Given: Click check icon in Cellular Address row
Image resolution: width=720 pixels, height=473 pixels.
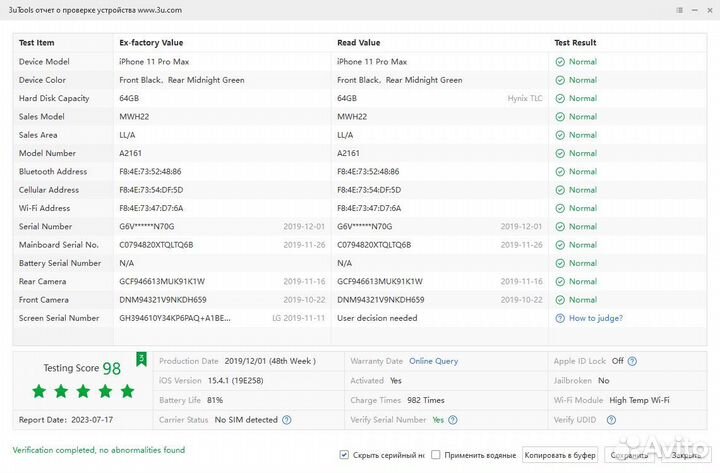Looking at the screenshot, I should click(x=560, y=190).
